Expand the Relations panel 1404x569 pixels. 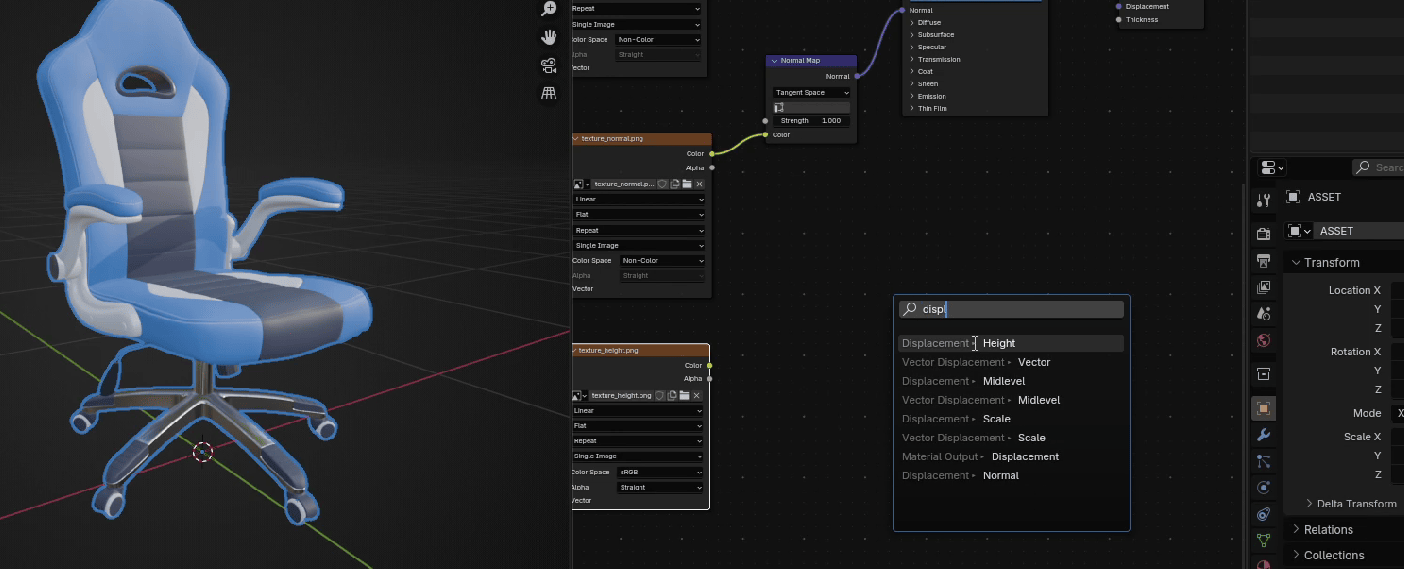[1297, 529]
